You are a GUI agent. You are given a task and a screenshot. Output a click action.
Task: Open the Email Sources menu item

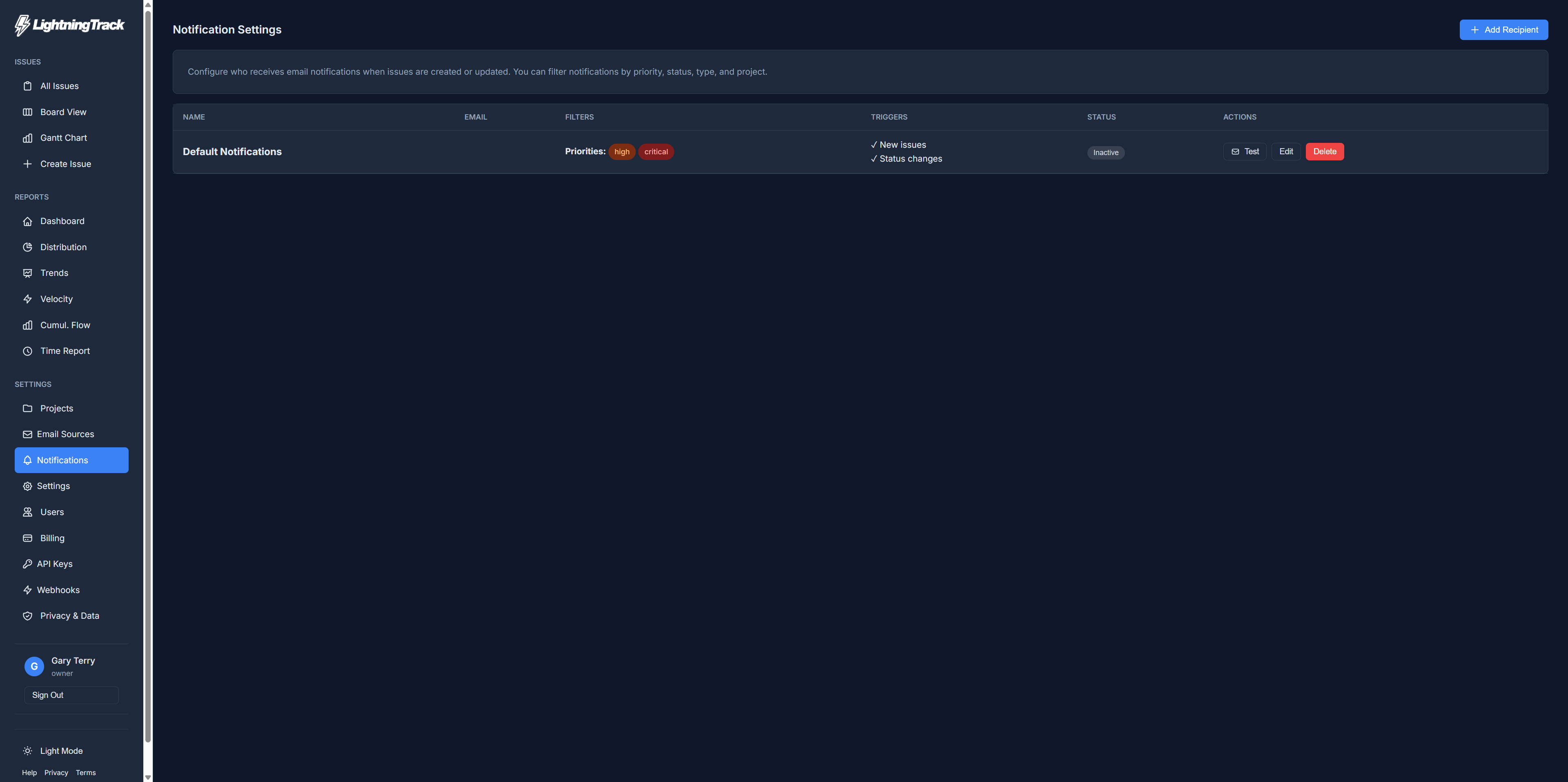(65, 434)
